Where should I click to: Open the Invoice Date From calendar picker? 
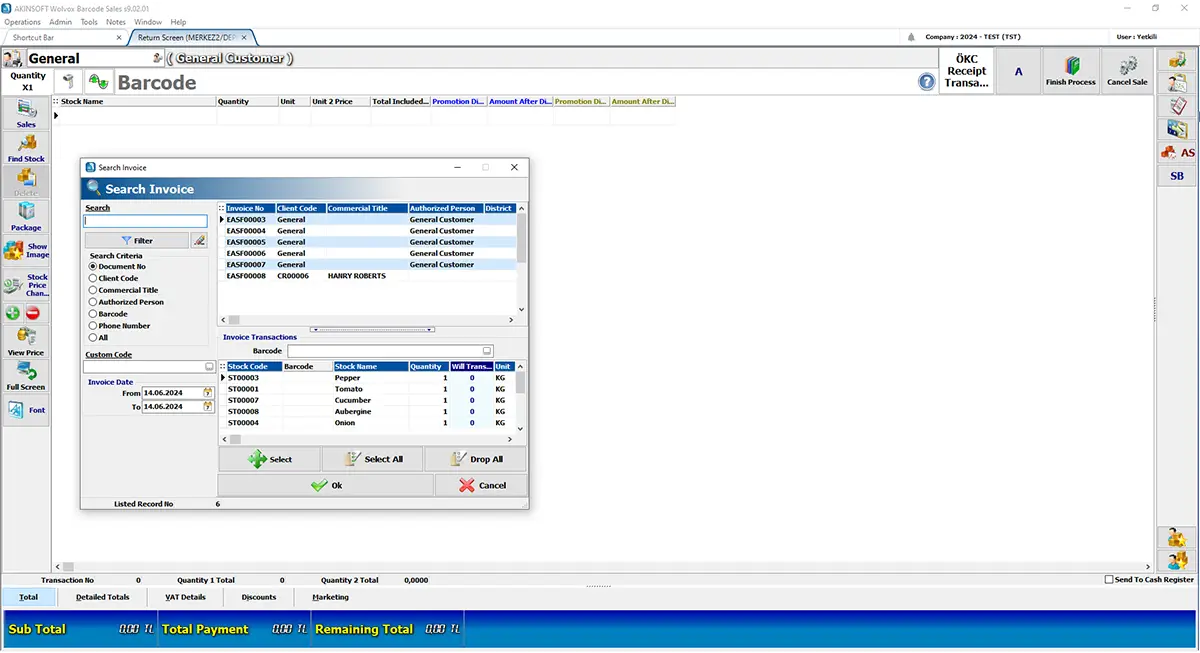pos(208,393)
